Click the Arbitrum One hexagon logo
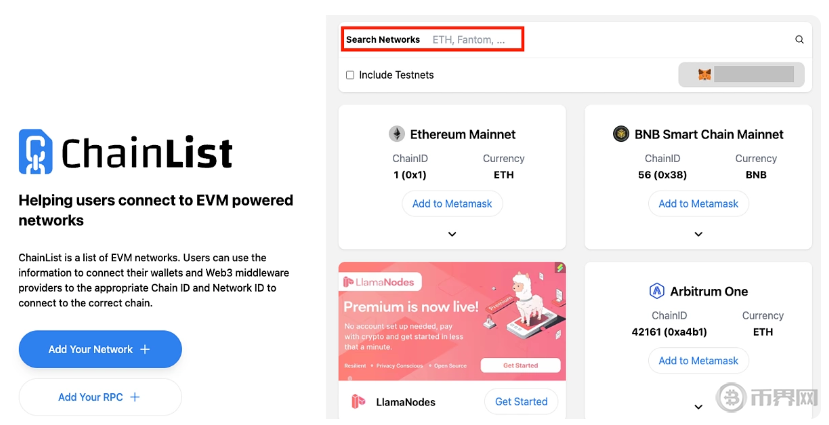The height and width of the screenshot is (425, 829). coord(656,291)
